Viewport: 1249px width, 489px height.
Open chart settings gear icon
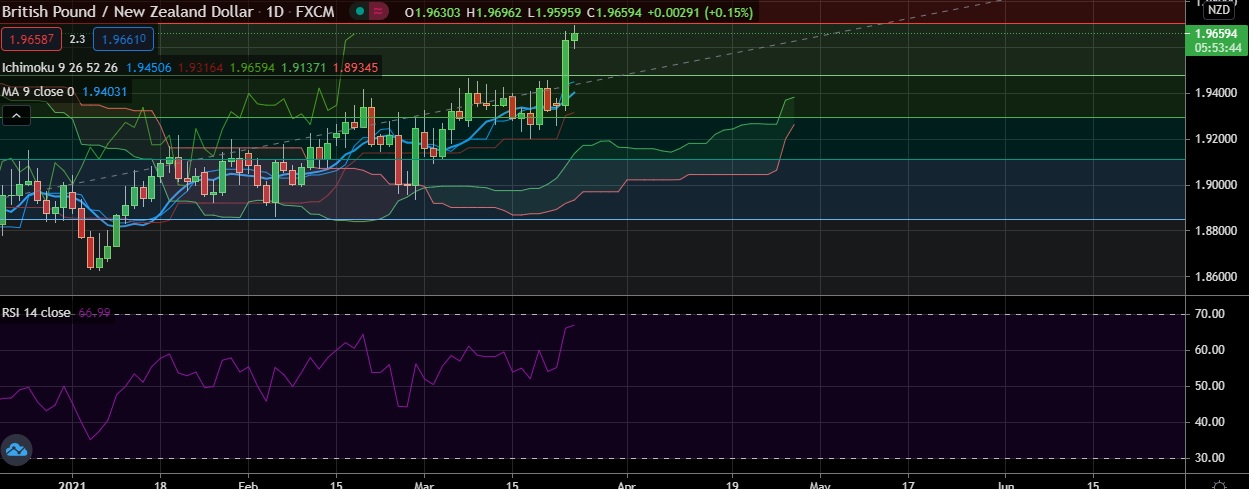[x=1217, y=484]
